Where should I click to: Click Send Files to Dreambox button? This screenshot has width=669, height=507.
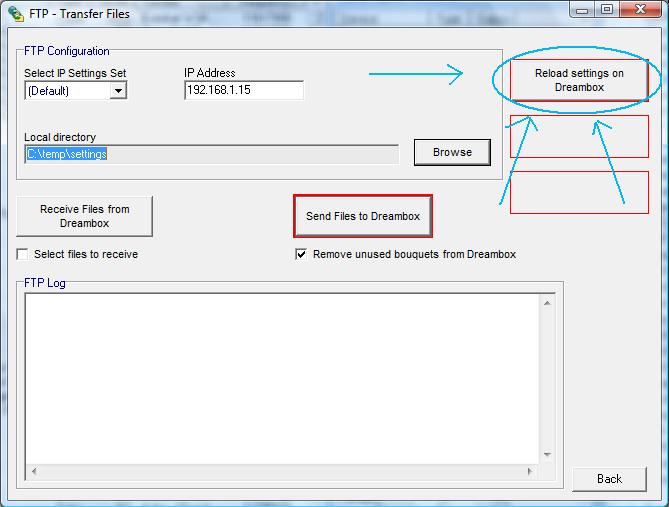363,216
